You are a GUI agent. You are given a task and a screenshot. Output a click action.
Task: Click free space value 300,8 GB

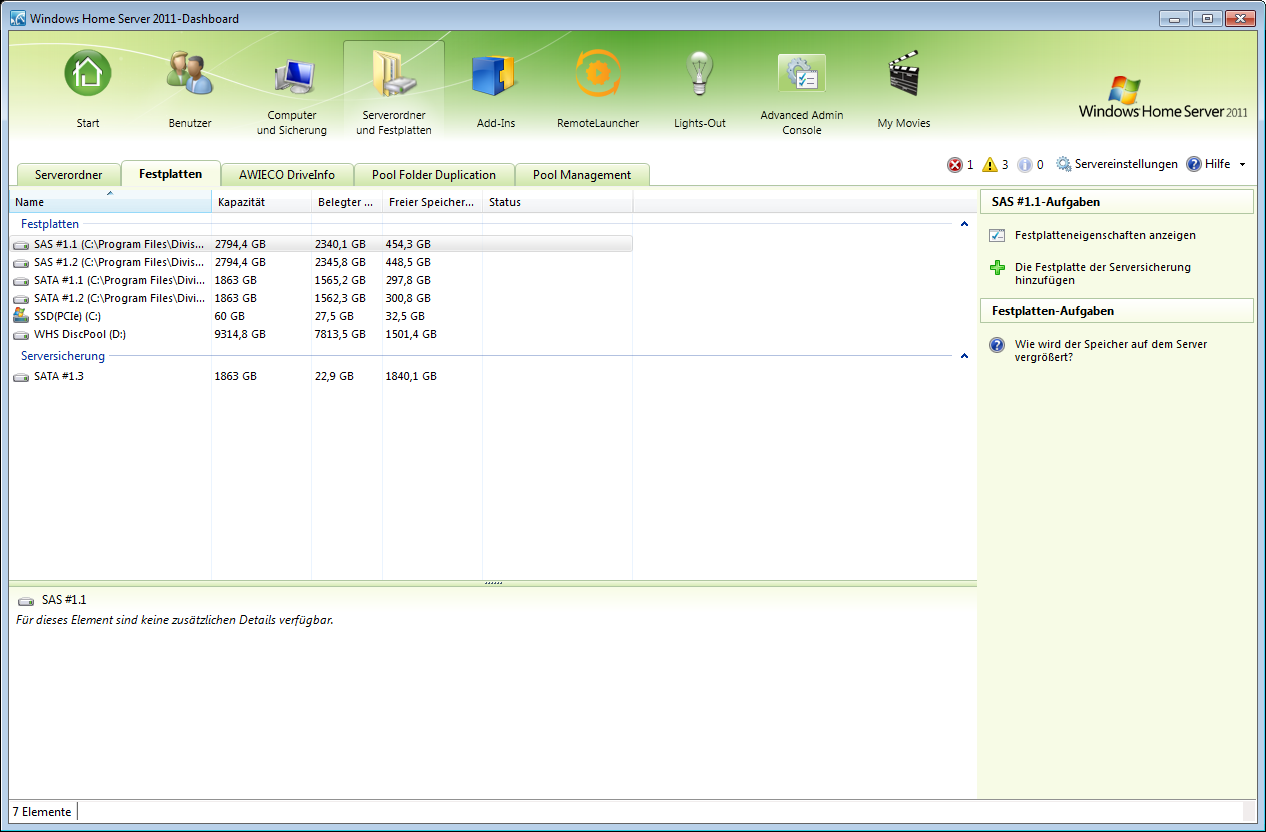[x=408, y=298]
